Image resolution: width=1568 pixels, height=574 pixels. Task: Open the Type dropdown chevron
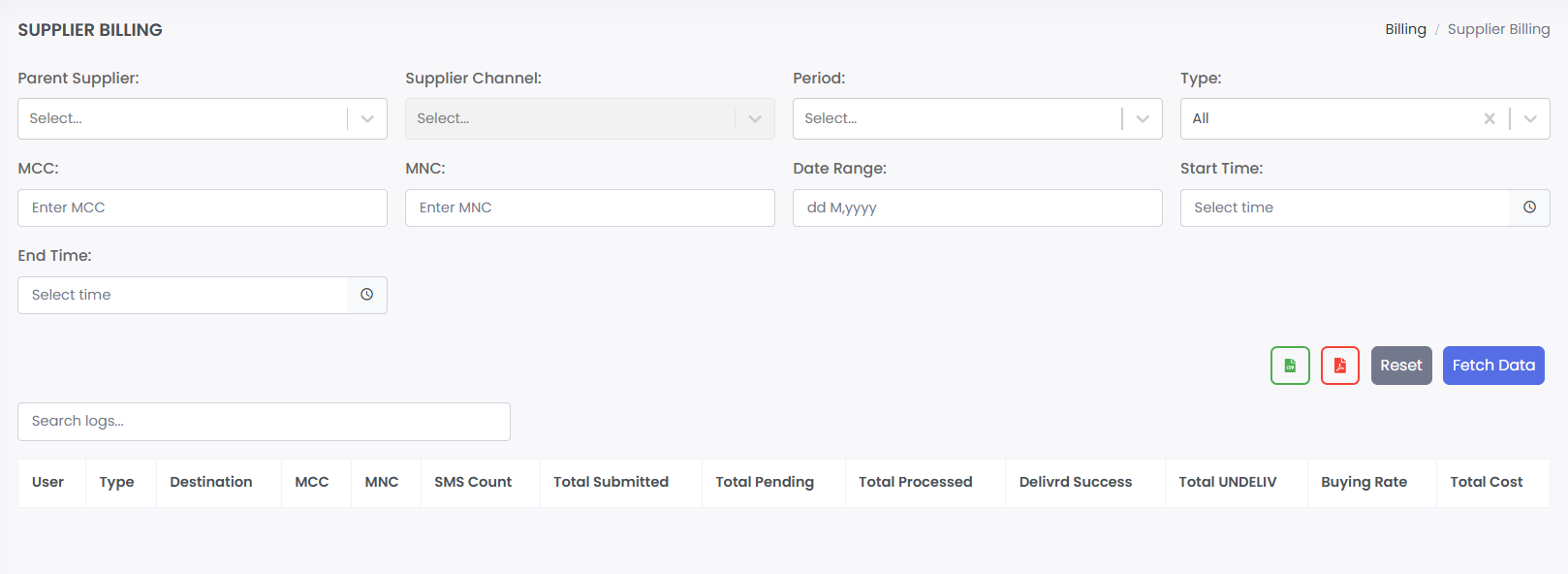tap(1530, 118)
